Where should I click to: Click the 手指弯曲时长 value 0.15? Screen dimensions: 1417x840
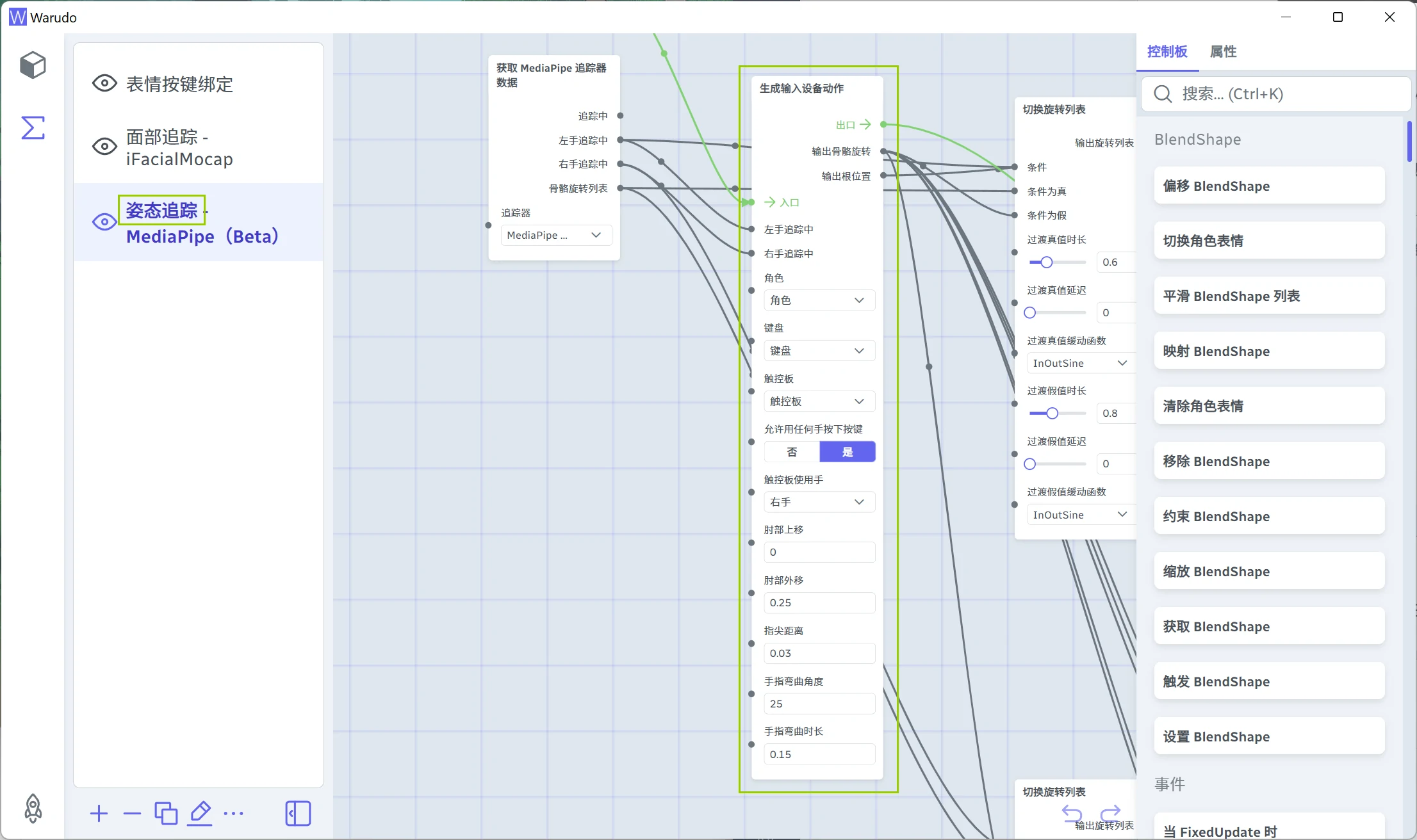point(819,754)
